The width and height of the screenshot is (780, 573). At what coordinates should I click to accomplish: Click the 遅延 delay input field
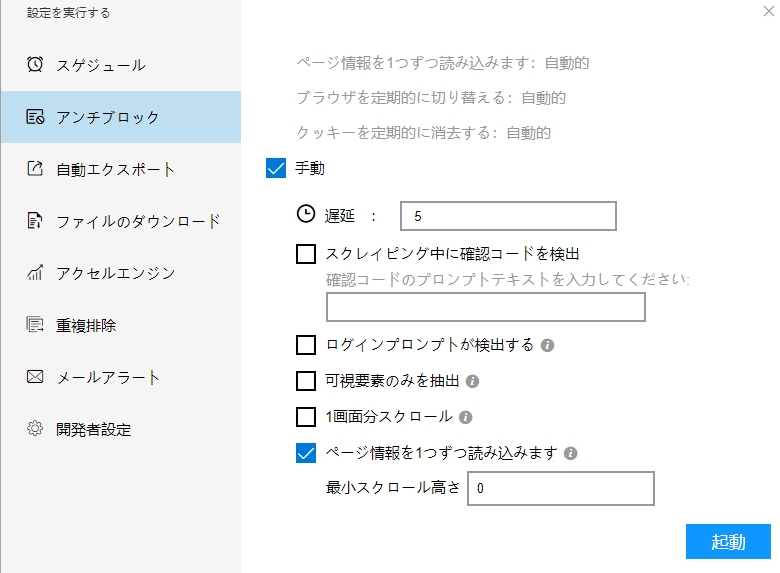coord(507,216)
